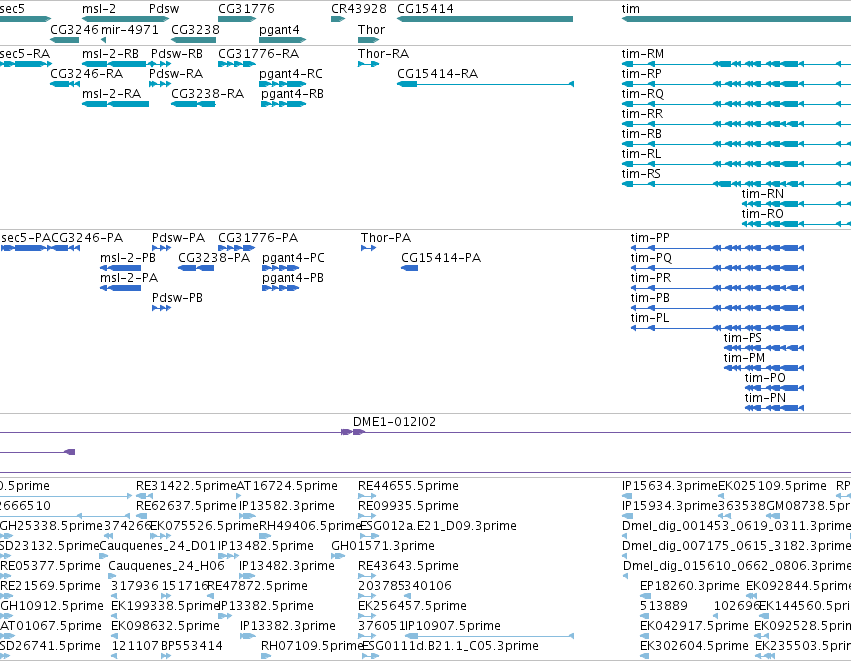851x661 pixels.
Task: Select the Cauquenes_24_H06 EST label
Action: click(x=166, y=566)
